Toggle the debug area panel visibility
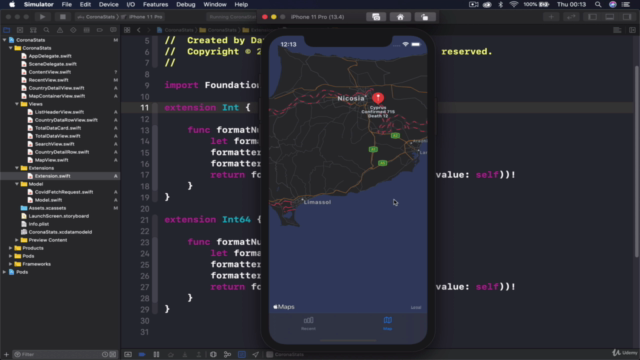640x360 pixels. (x=610, y=17)
